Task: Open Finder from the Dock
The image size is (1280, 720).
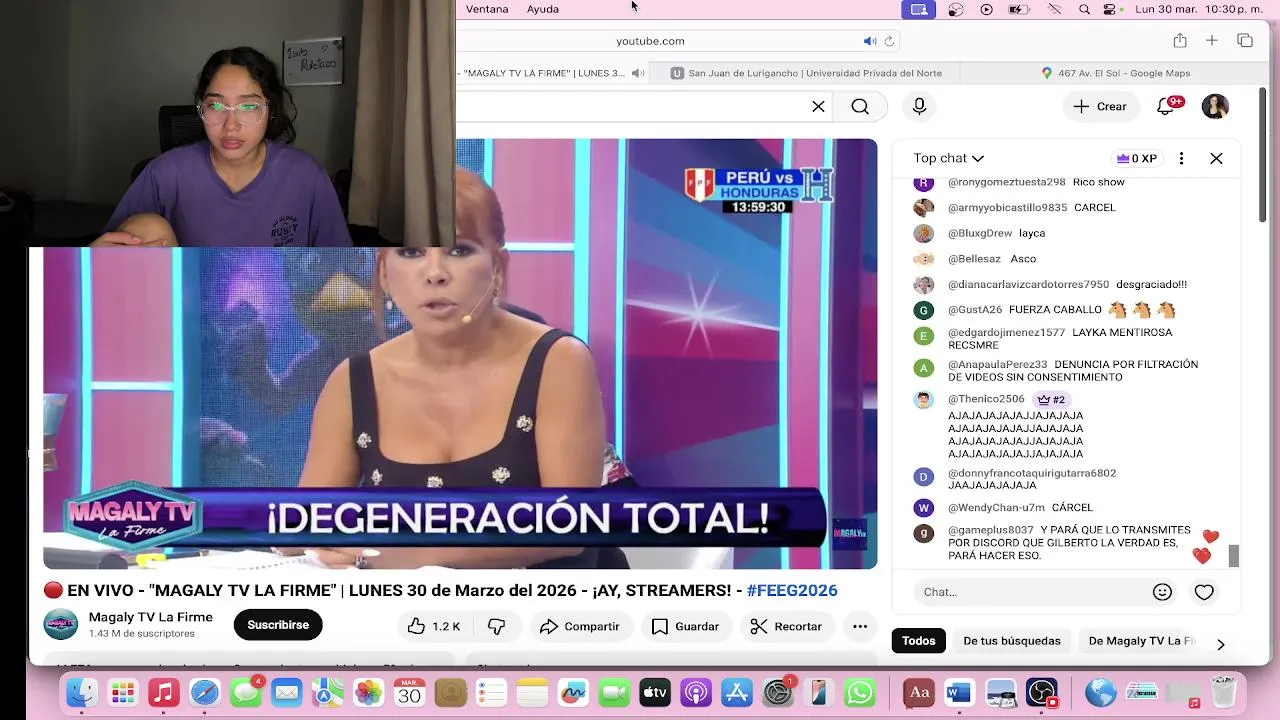Action: 82,692
